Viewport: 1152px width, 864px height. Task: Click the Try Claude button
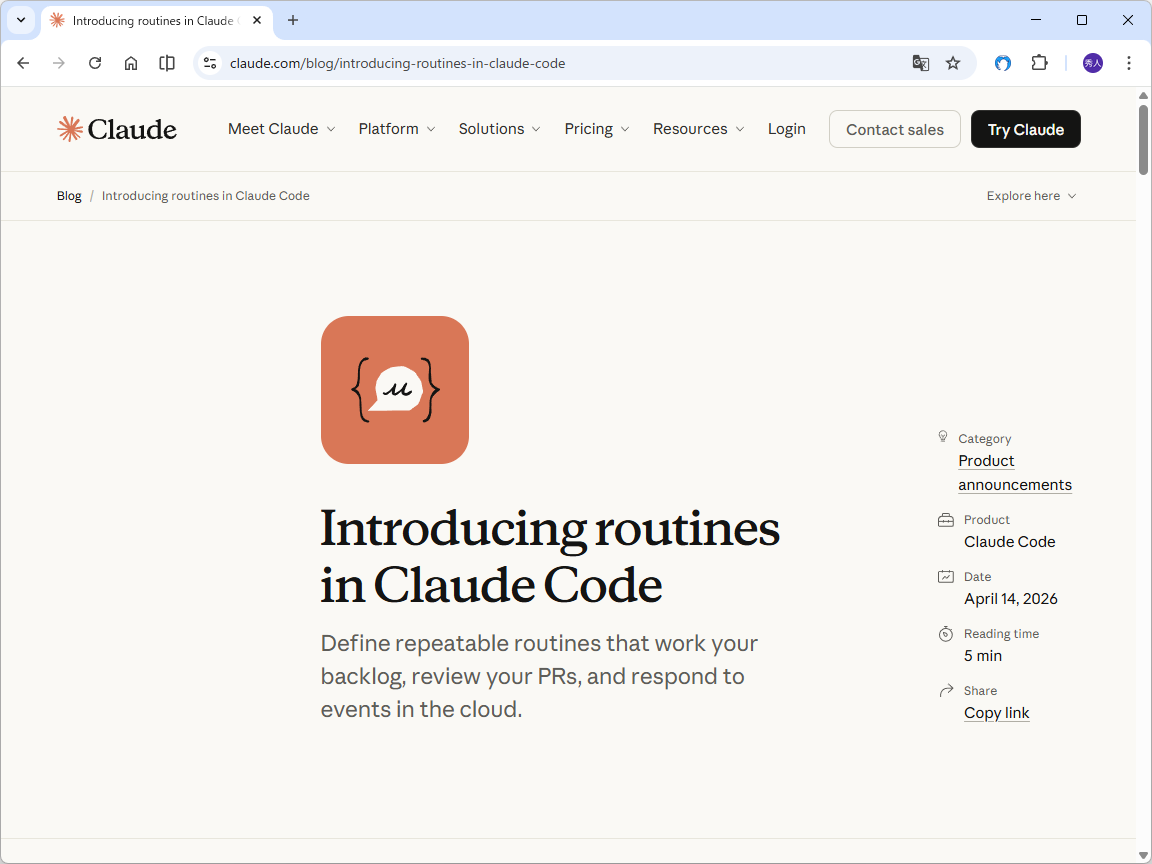point(1026,129)
